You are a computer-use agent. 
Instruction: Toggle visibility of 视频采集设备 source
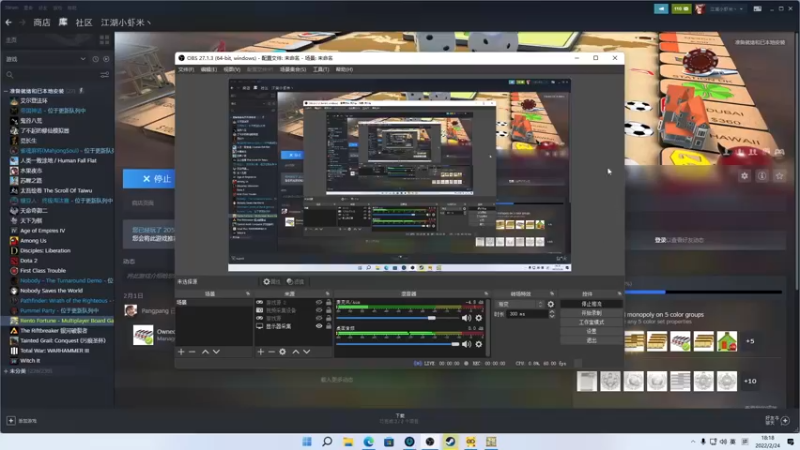319,310
